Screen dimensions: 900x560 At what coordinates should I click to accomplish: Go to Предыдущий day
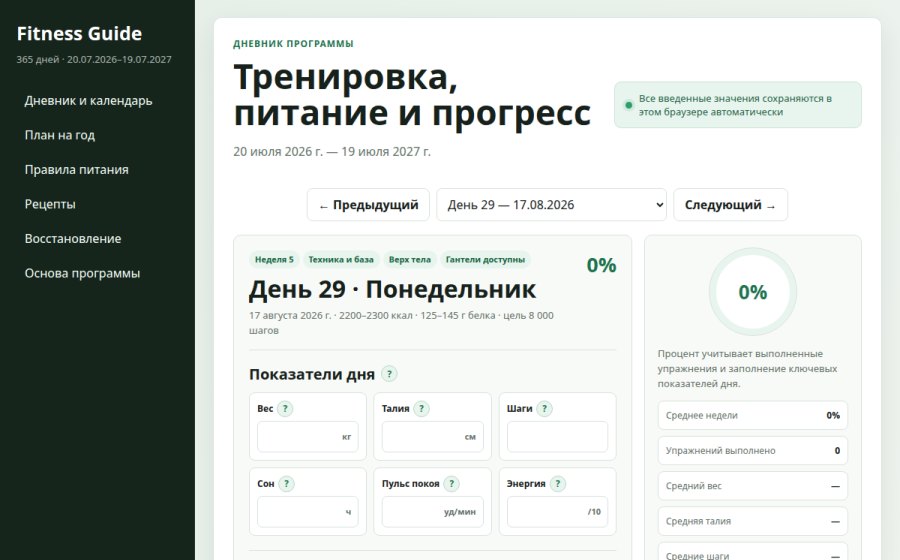(368, 205)
